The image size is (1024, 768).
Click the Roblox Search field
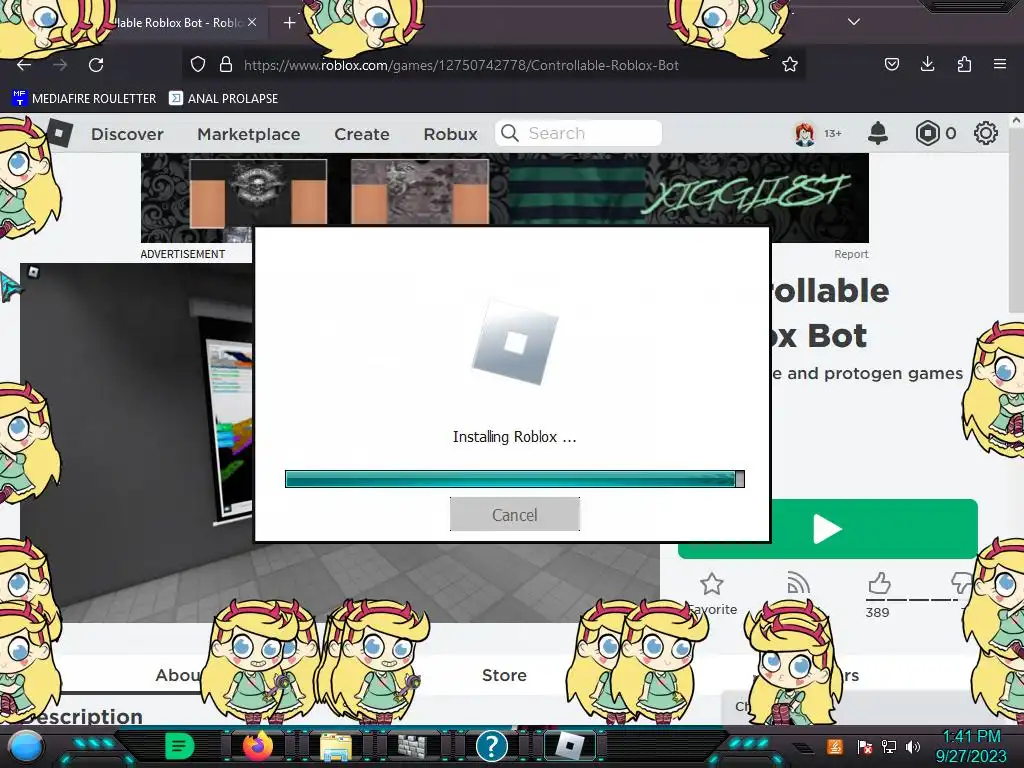click(579, 133)
